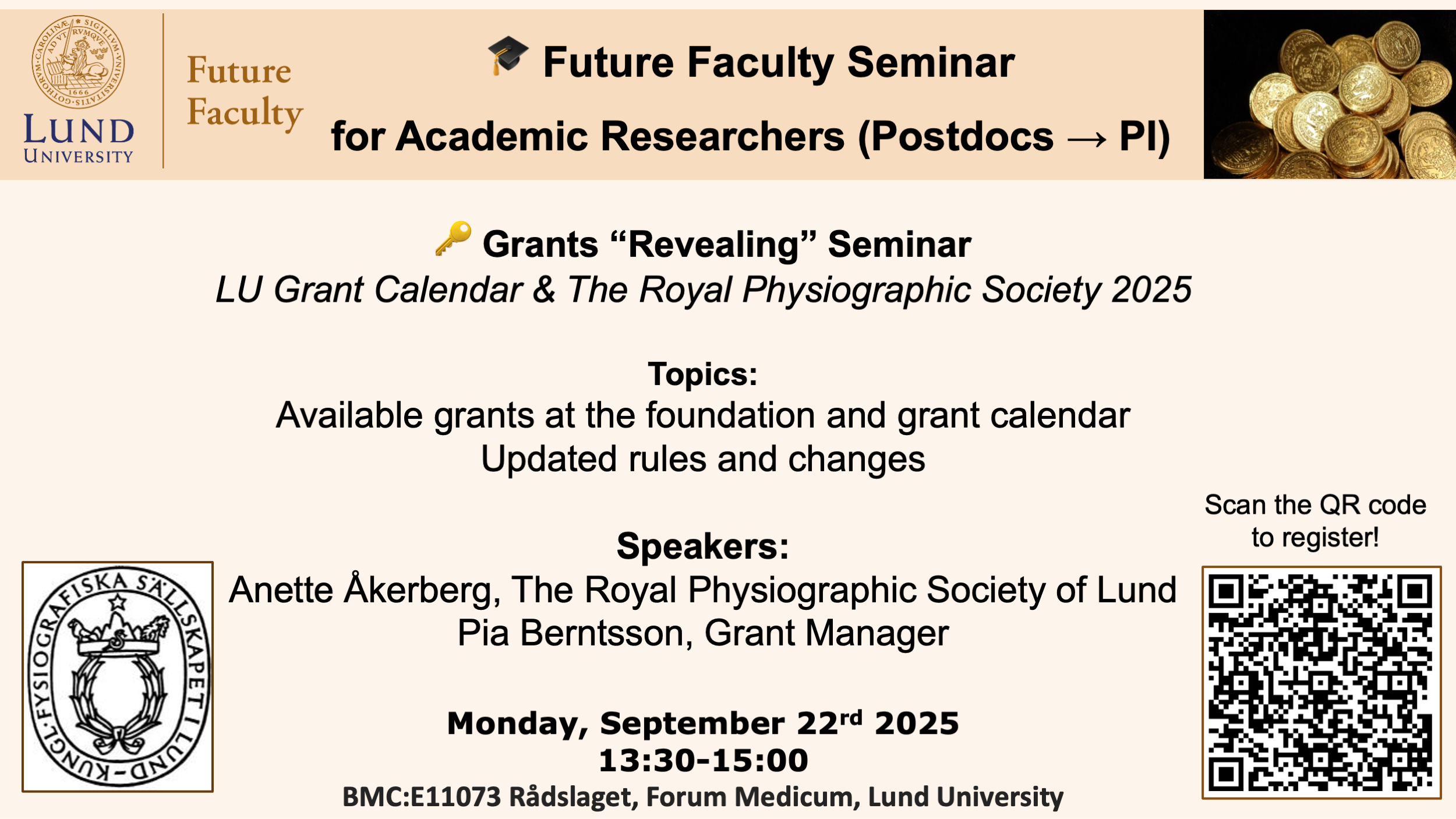Click the gold coins photo

tap(1329, 94)
